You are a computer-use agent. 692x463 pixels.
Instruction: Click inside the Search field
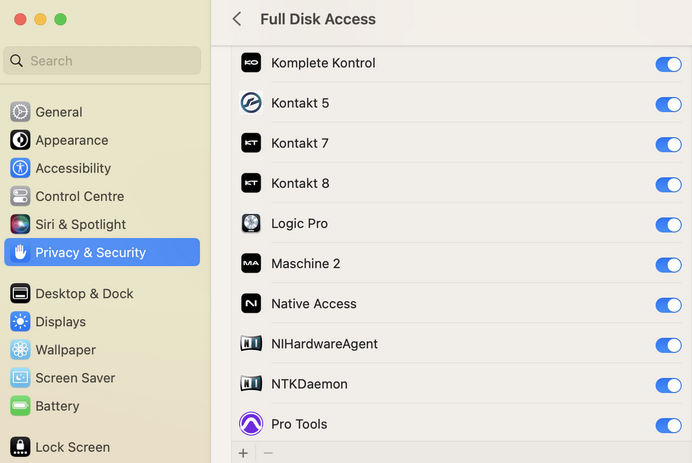click(x=102, y=60)
